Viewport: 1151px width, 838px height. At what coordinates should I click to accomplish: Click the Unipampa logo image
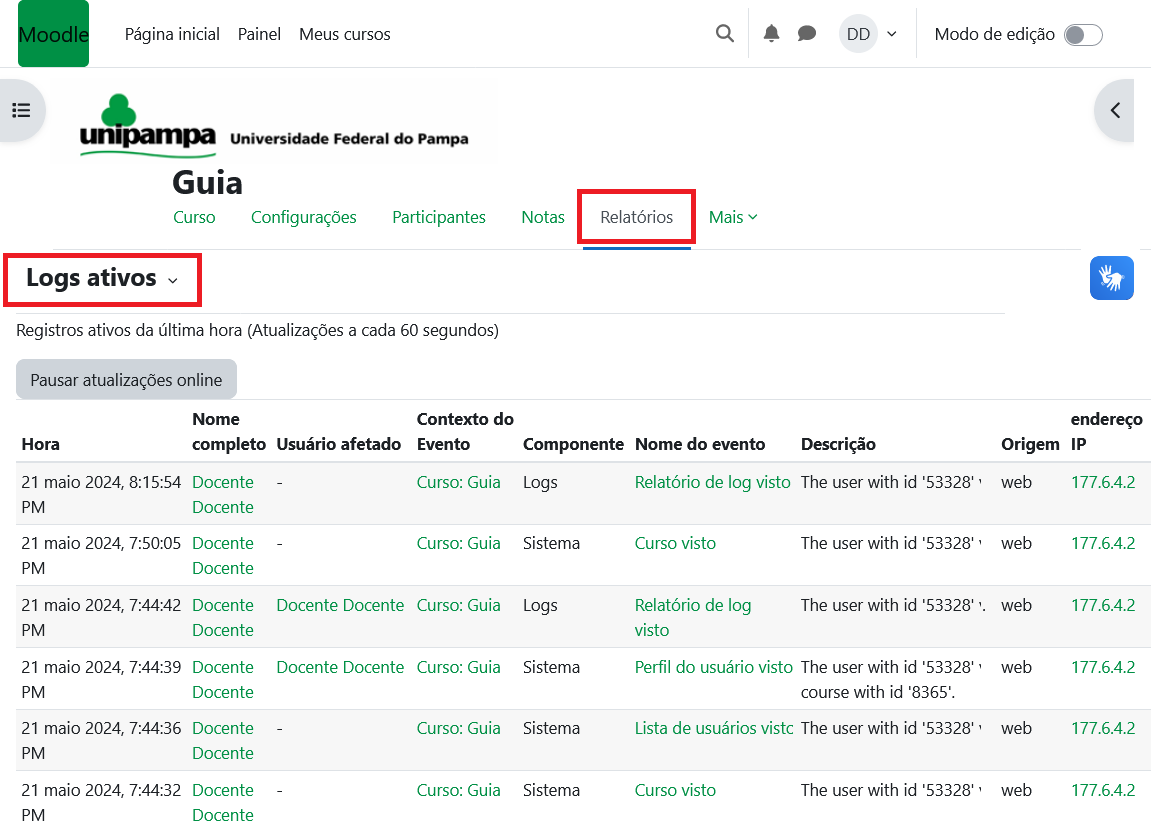tap(274, 125)
